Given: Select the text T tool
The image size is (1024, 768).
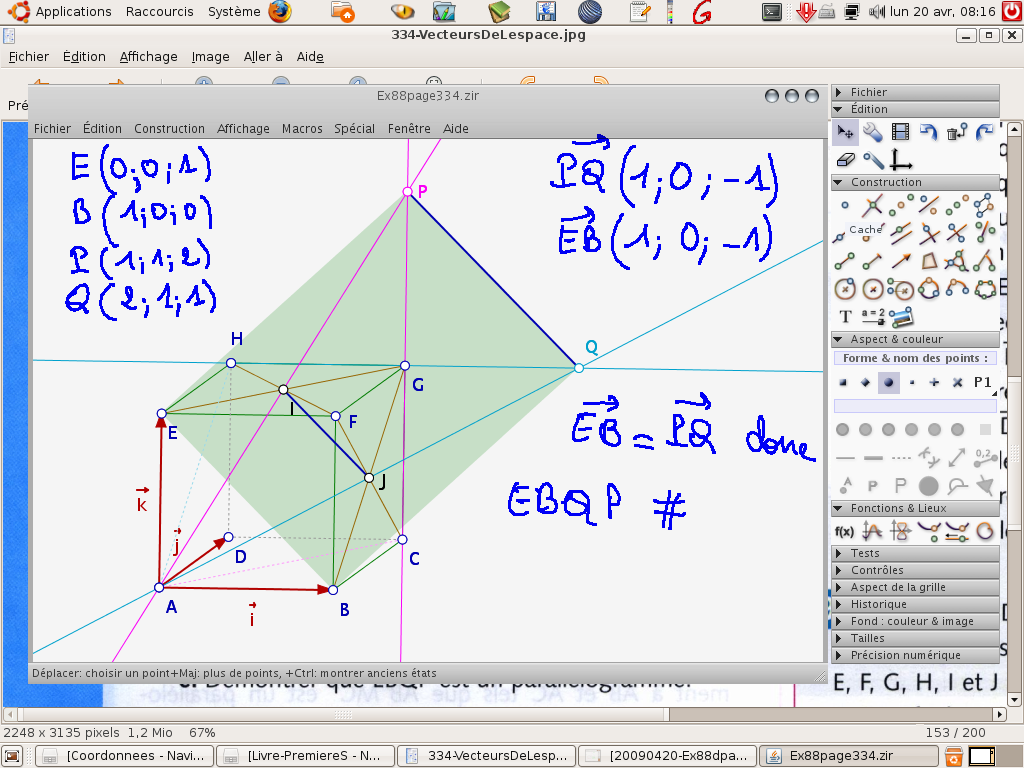Looking at the screenshot, I should pyautogui.click(x=845, y=317).
